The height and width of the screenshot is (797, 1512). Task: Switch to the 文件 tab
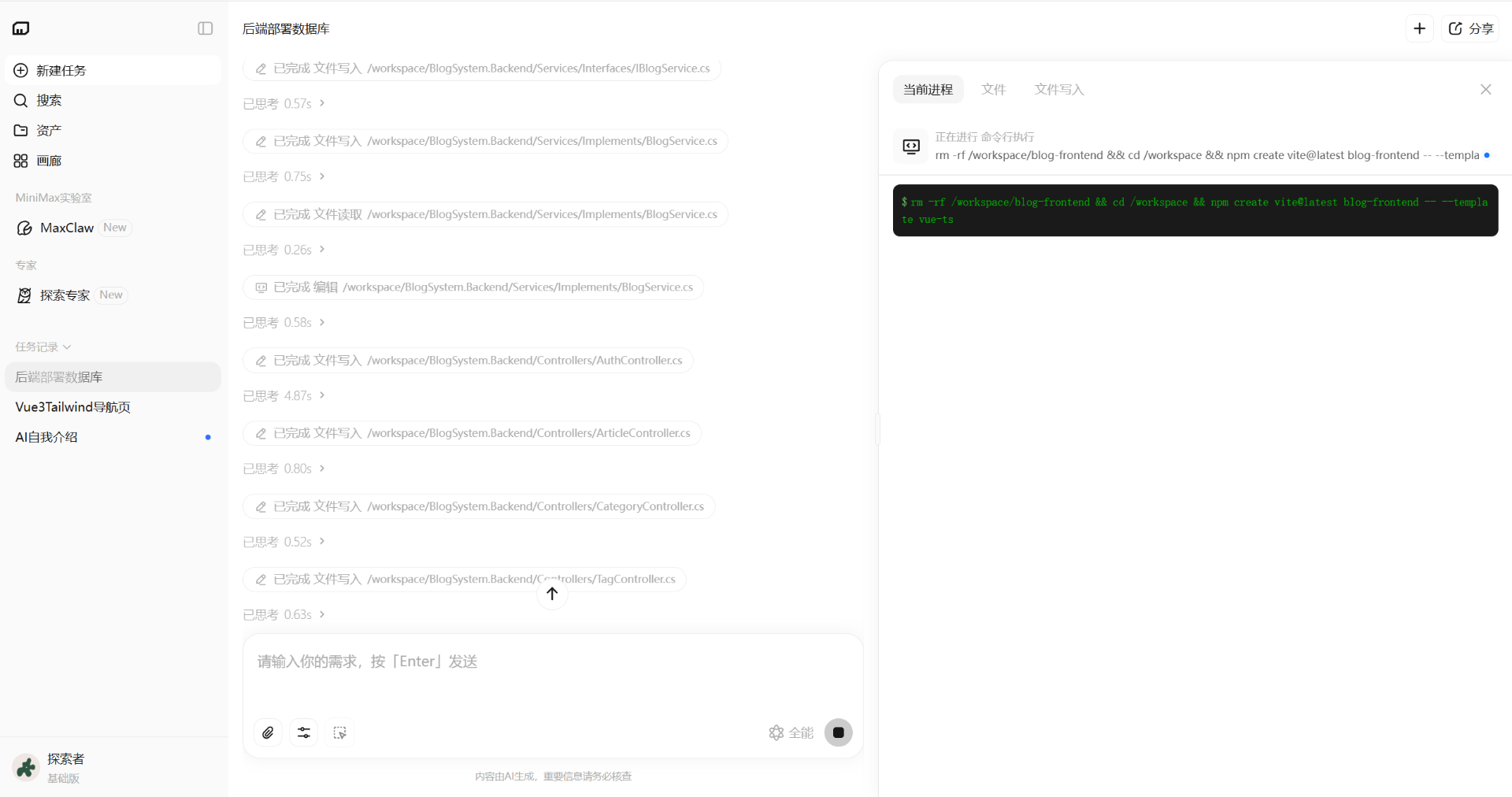994,90
